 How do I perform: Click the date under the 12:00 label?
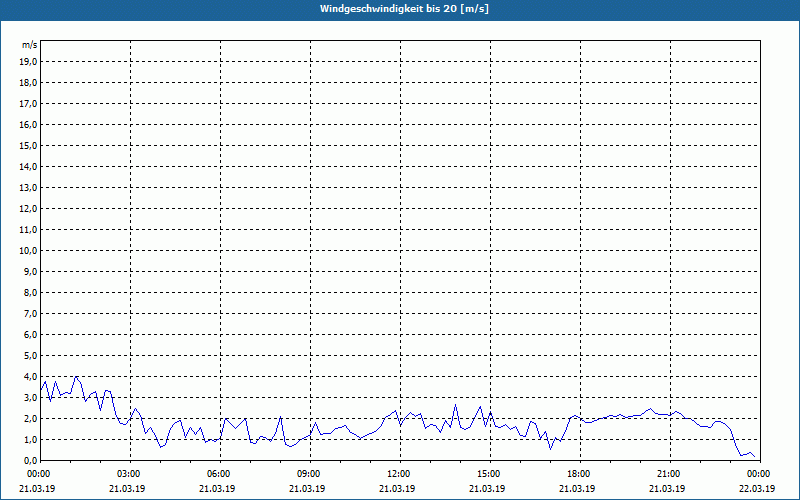[x=397, y=488]
